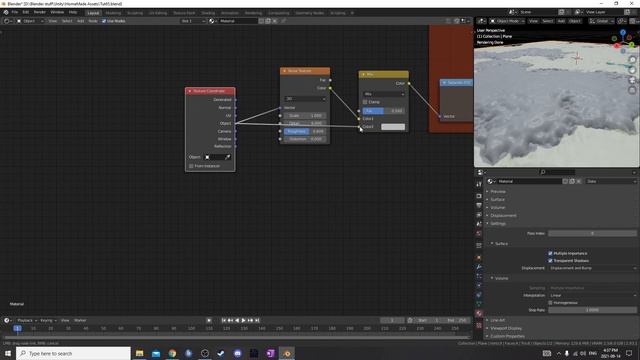Toggle the Use Nodes checkbox

tap(104, 21)
